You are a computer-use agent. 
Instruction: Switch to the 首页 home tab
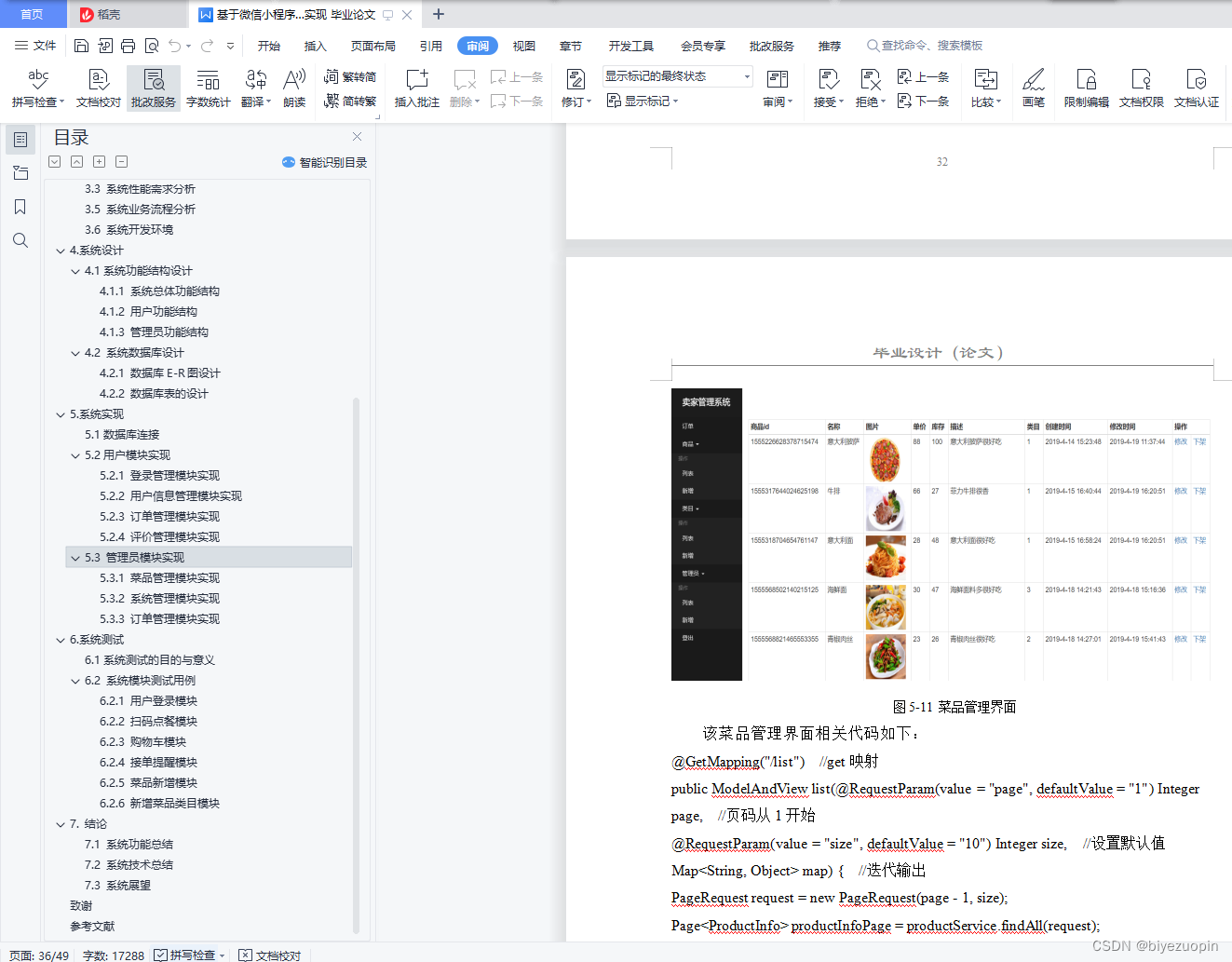tap(33, 14)
